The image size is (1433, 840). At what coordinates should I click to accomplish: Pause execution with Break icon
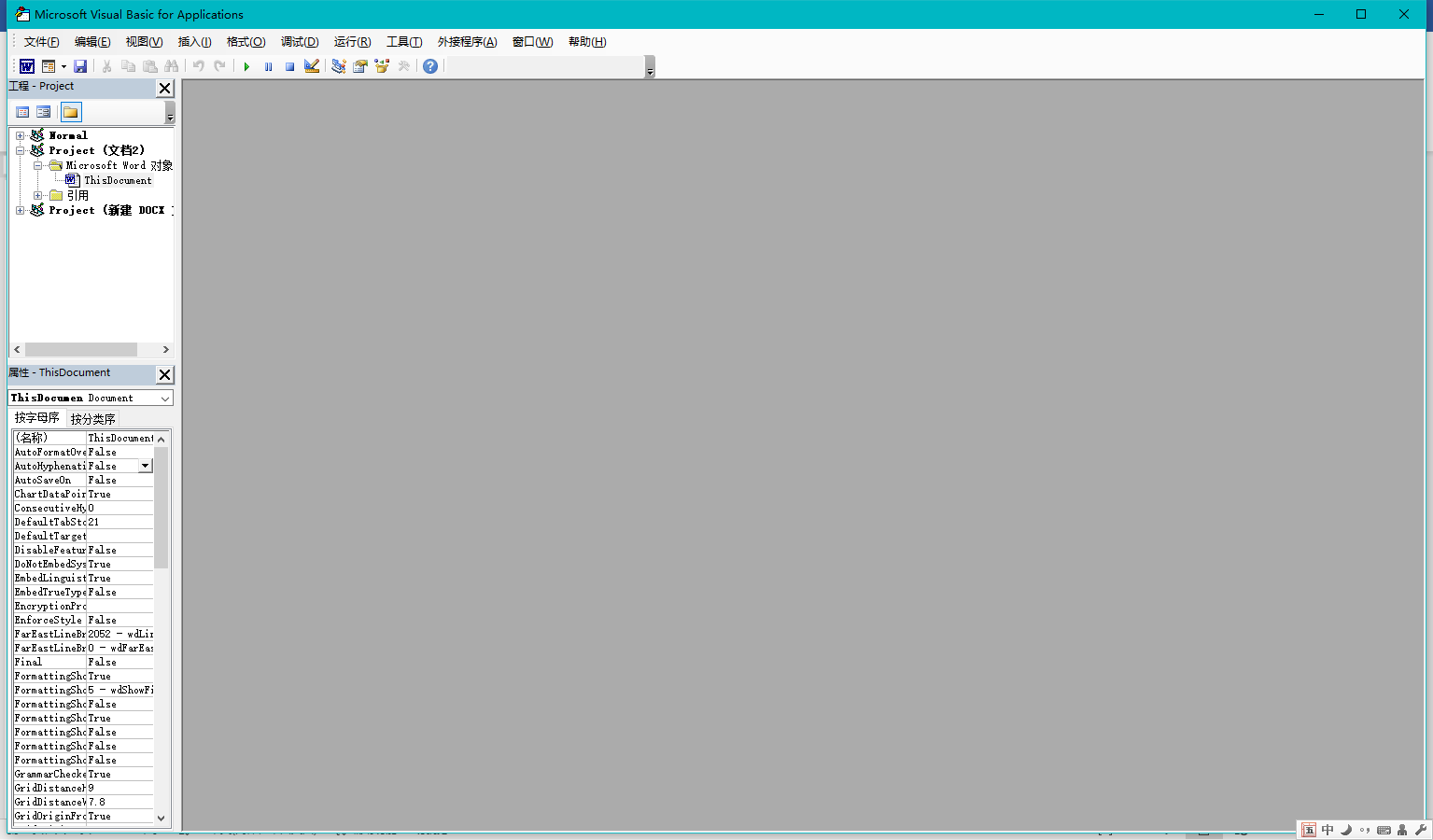click(268, 66)
